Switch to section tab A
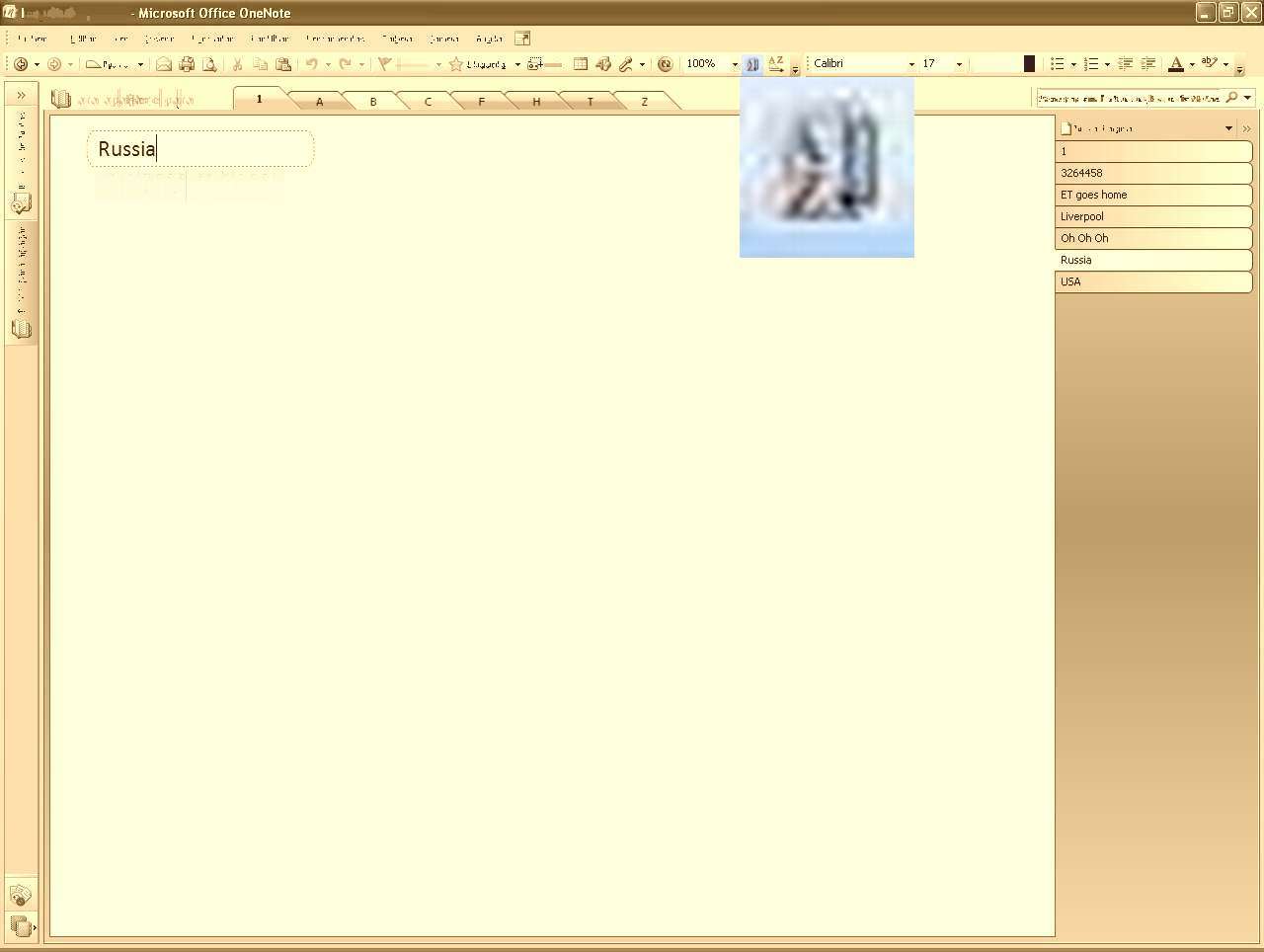Screen dimensions: 1264x952 319,102
